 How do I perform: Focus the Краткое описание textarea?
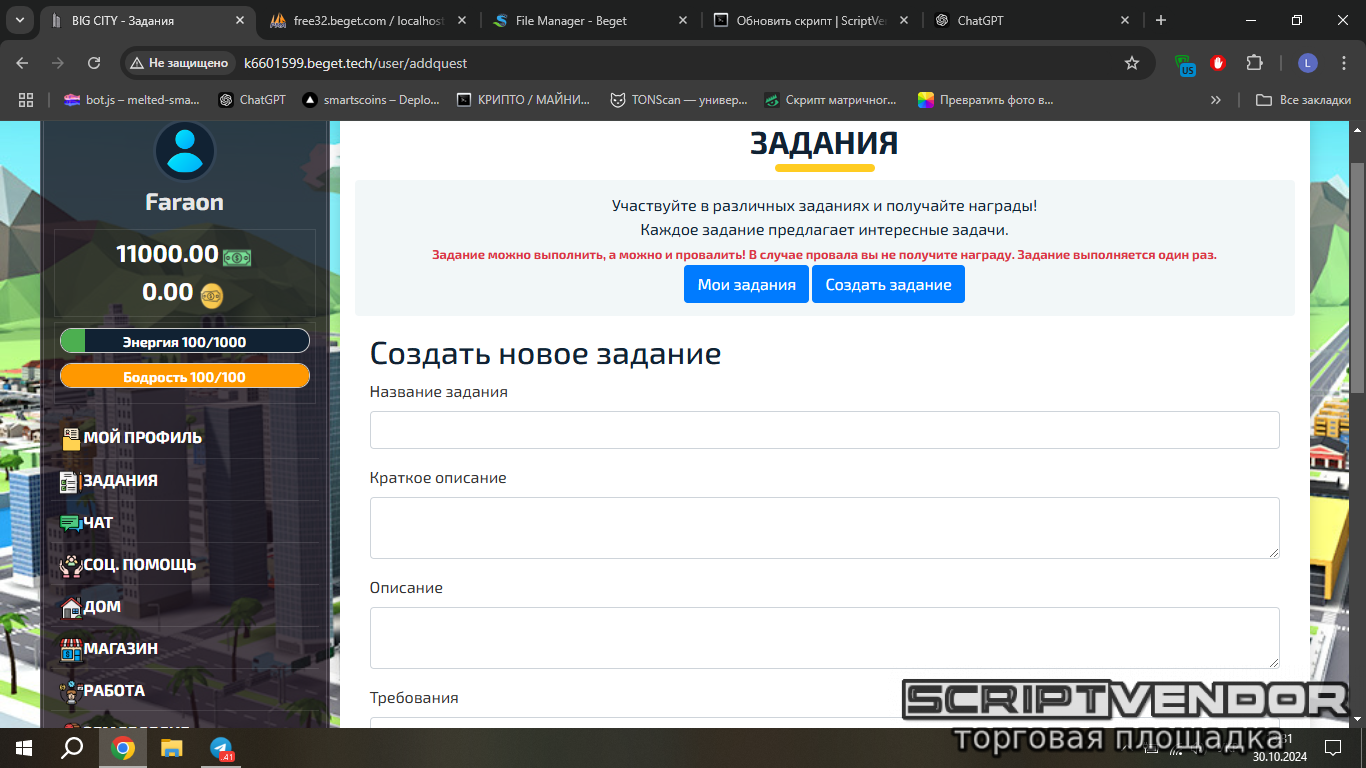tap(825, 528)
